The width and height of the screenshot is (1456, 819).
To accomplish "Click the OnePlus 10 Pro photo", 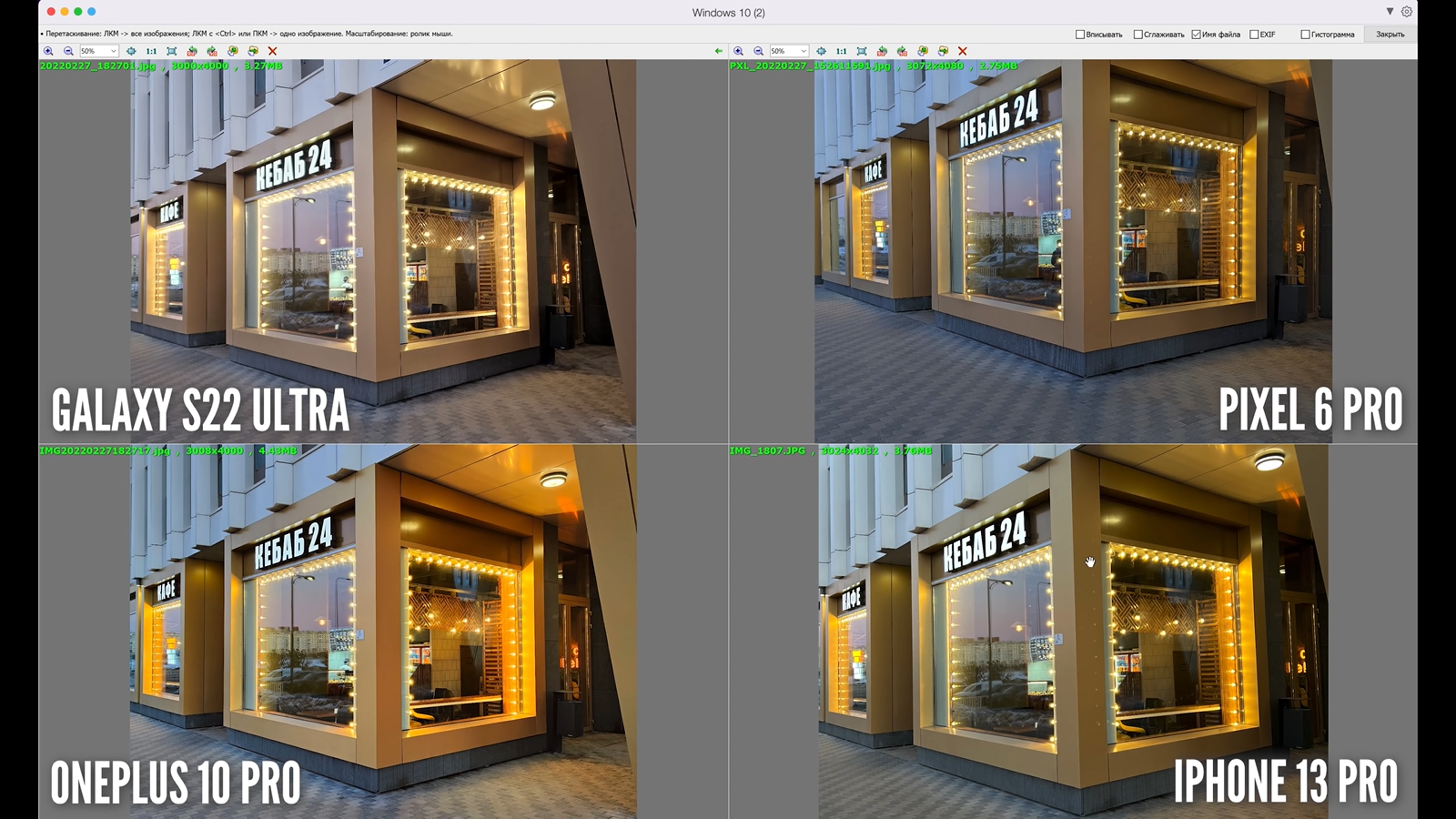I will tap(383, 632).
